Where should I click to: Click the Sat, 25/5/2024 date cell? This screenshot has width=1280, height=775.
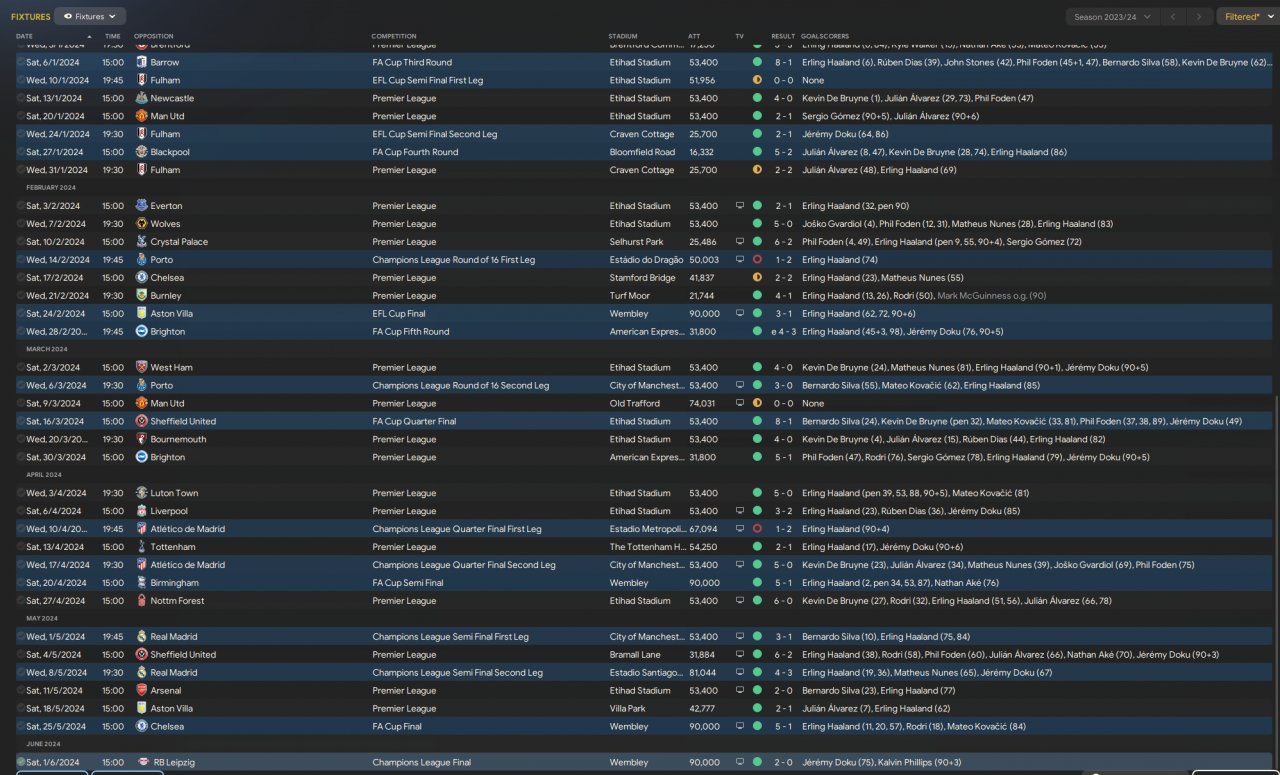pos(55,727)
